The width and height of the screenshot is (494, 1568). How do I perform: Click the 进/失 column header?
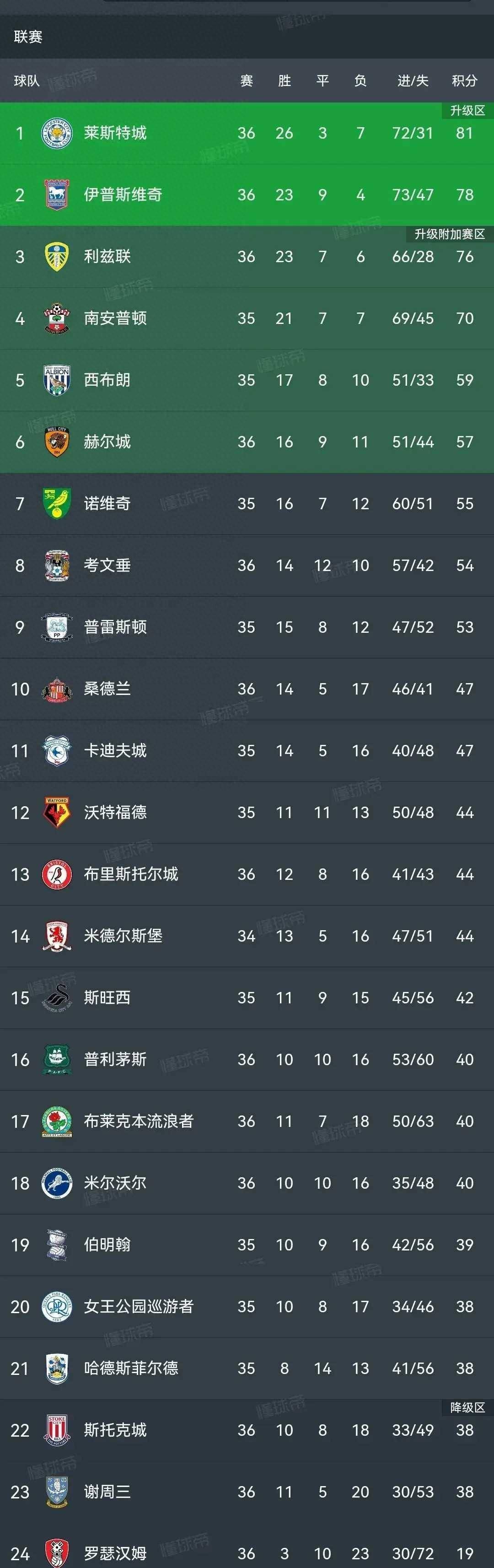coord(413,81)
